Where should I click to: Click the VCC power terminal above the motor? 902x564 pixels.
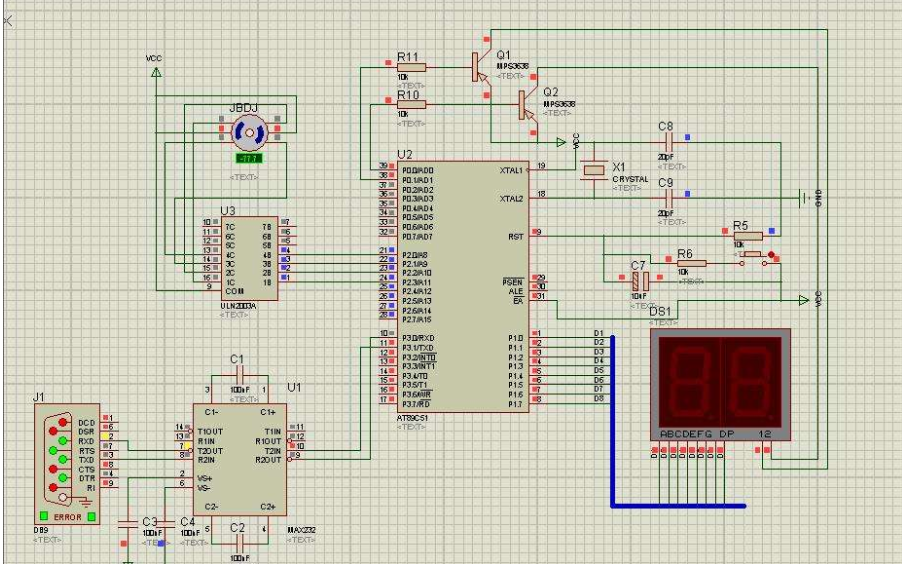tap(155, 72)
